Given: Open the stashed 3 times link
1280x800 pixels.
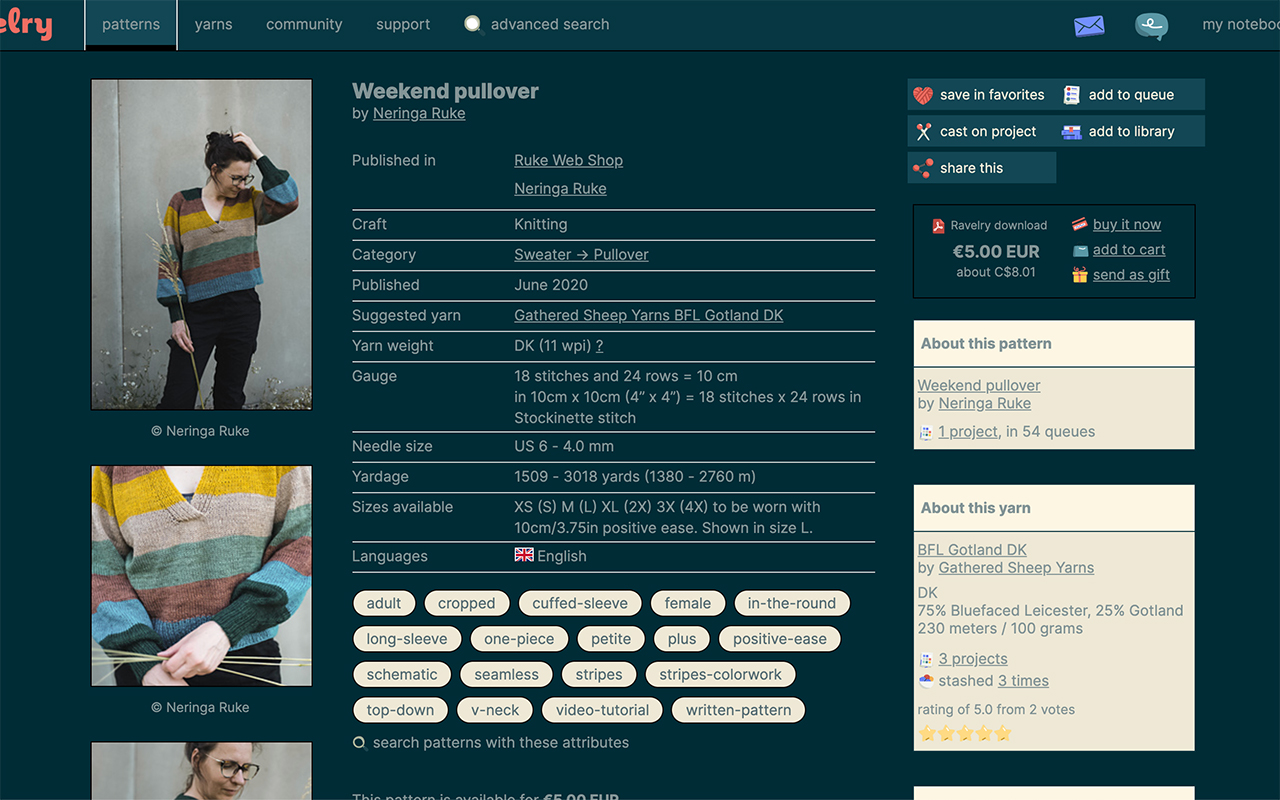Looking at the screenshot, I should [1023, 680].
